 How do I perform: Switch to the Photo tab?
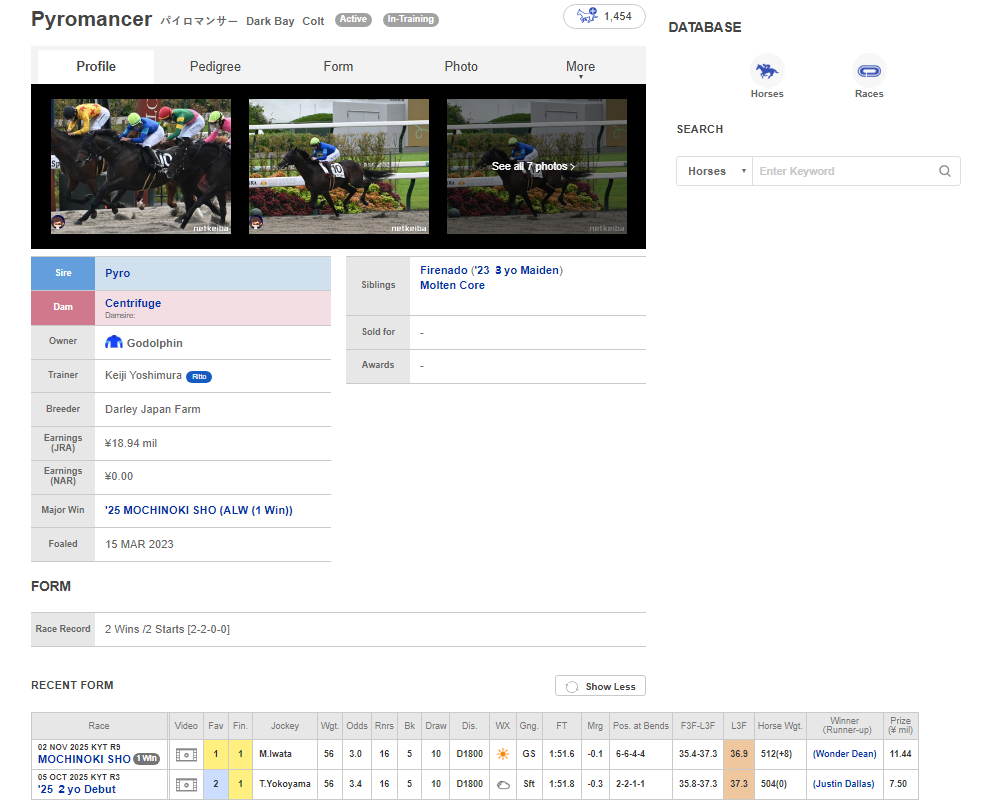(x=461, y=66)
